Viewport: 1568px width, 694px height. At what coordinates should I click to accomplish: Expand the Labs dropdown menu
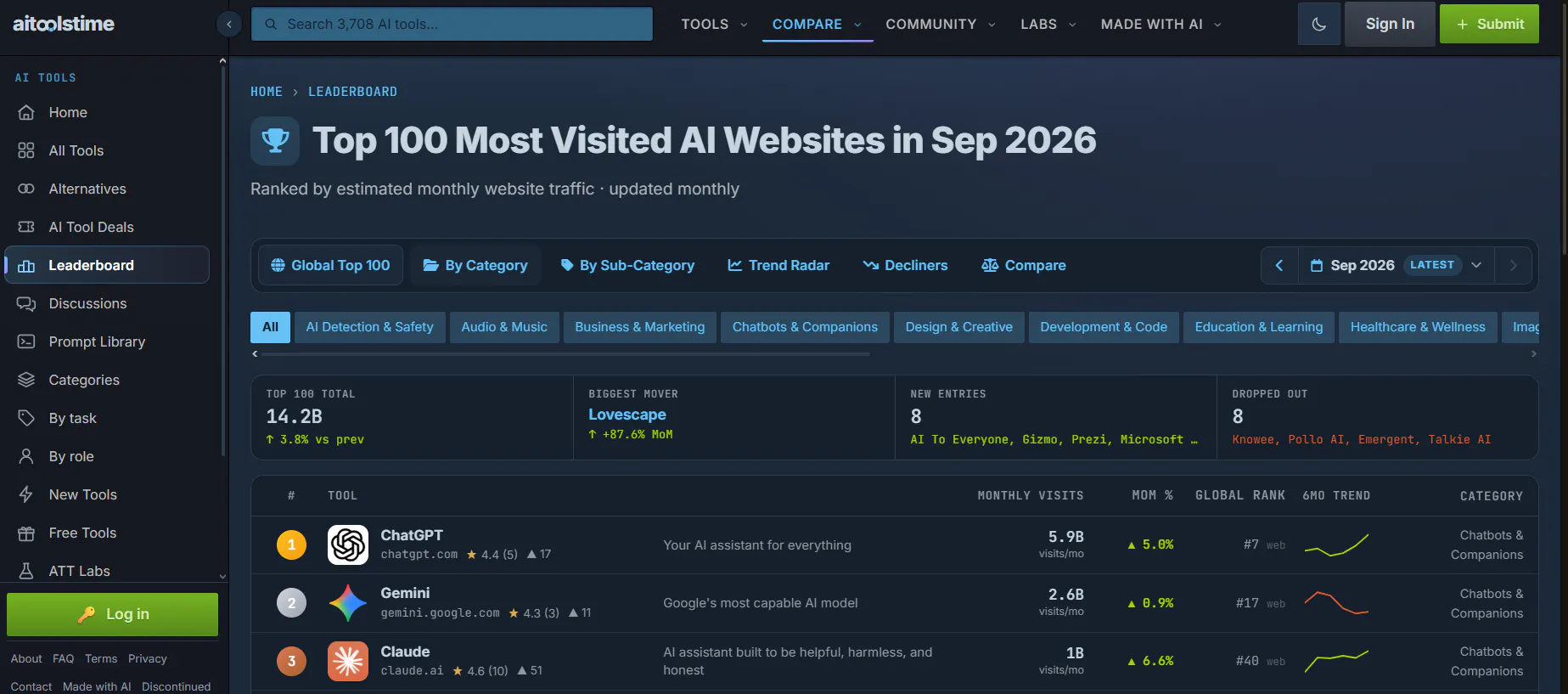click(1048, 25)
